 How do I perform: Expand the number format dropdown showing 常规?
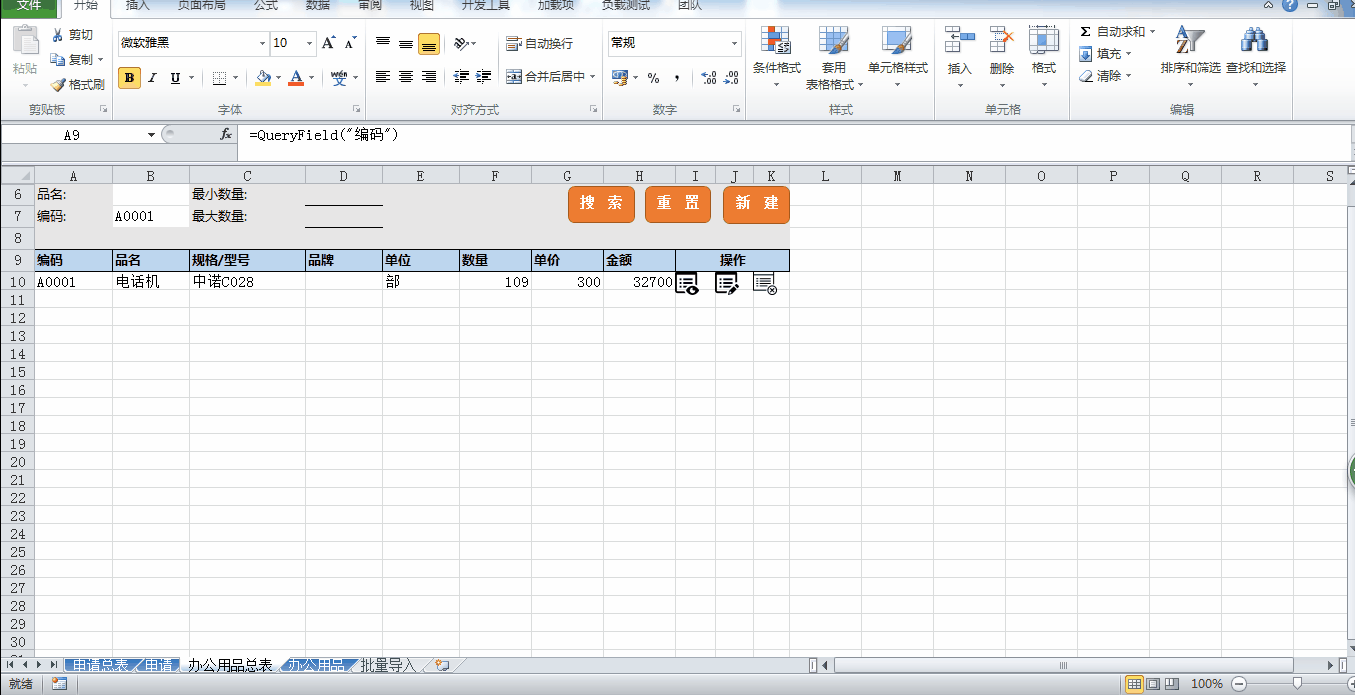pos(734,43)
